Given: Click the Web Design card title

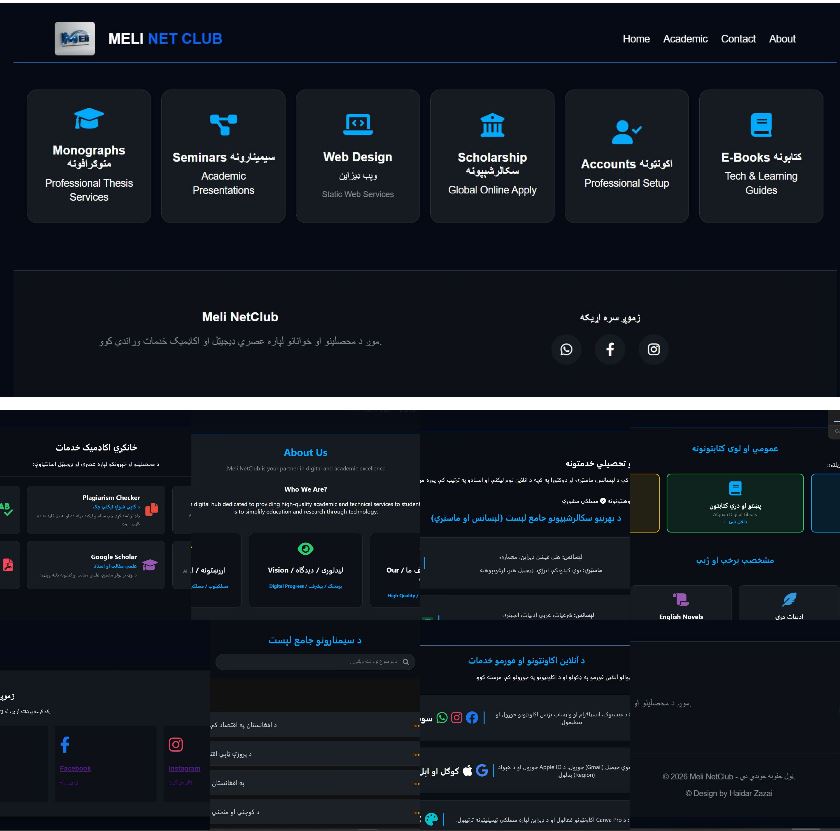Looking at the screenshot, I should click(x=358, y=157).
